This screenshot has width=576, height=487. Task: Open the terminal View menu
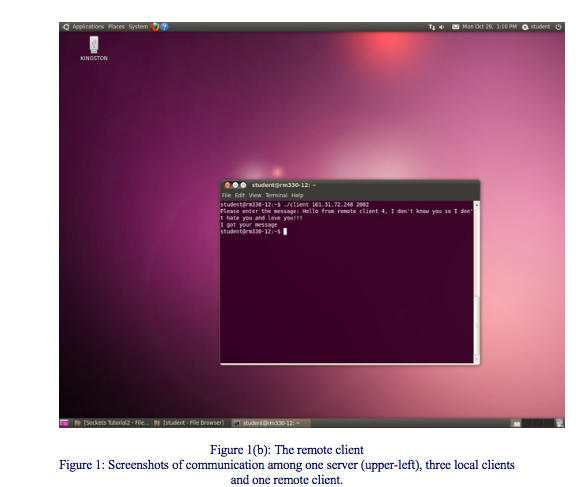point(255,195)
